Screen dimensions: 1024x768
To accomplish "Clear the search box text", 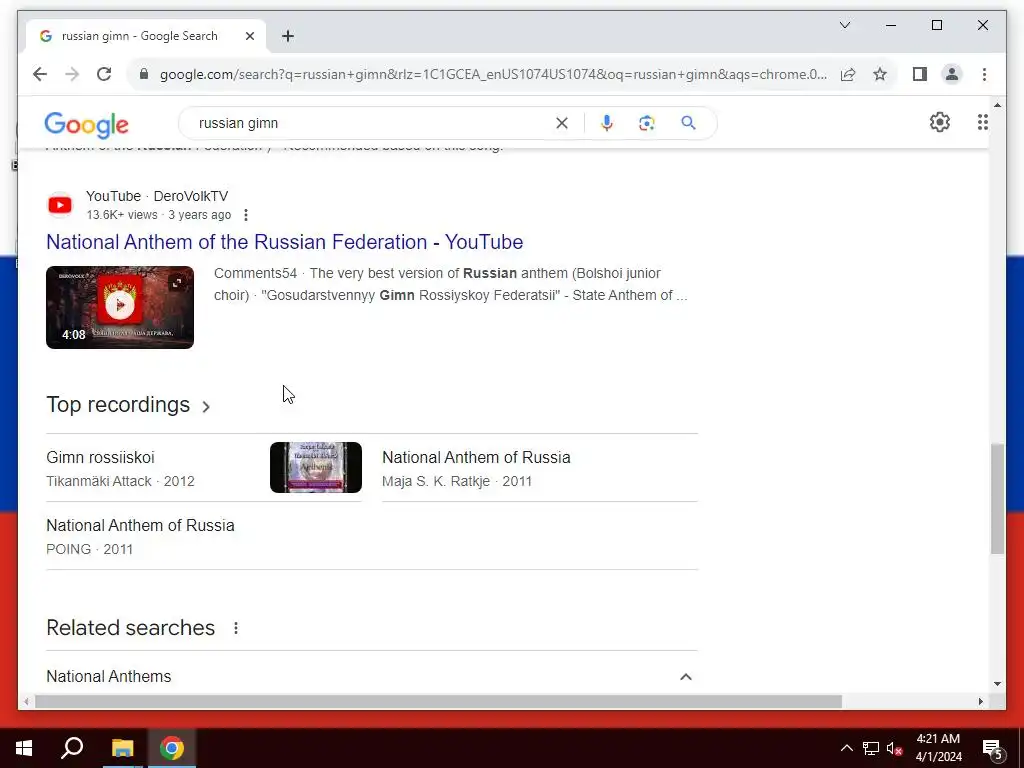I will pos(562,123).
